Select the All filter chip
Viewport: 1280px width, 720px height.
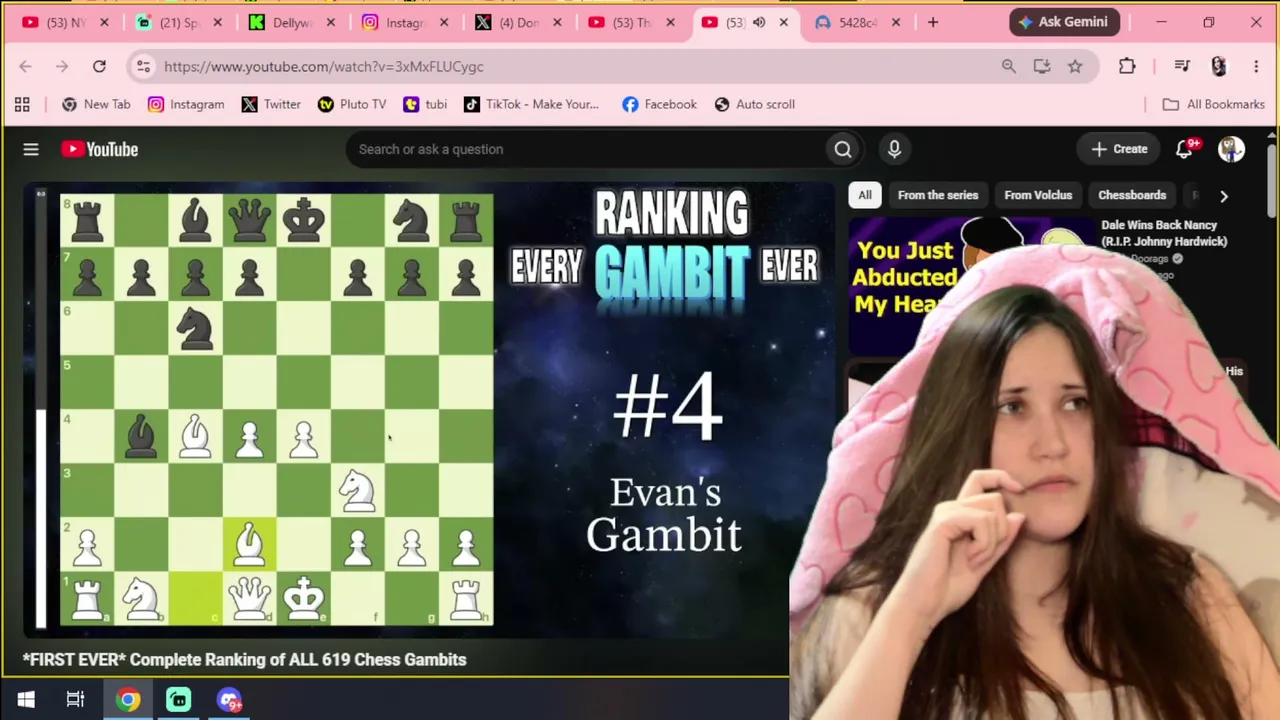coord(865,195)
